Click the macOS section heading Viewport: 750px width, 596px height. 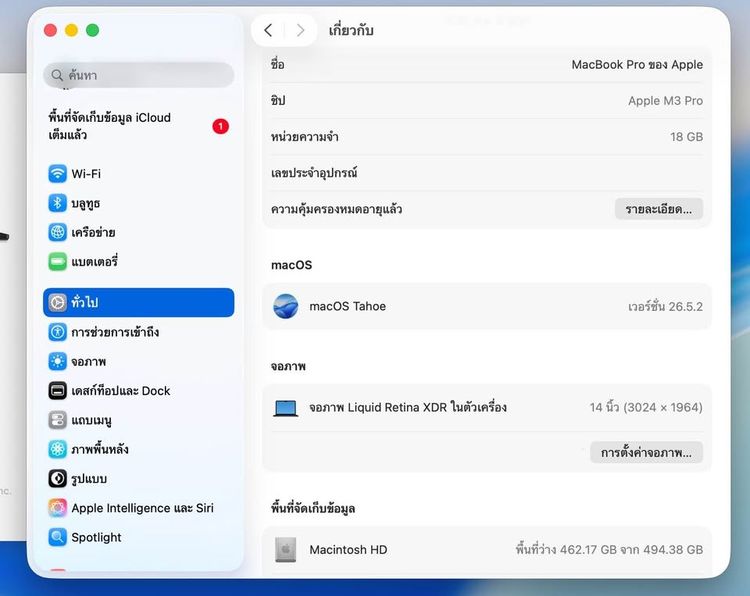pos(291,265)
